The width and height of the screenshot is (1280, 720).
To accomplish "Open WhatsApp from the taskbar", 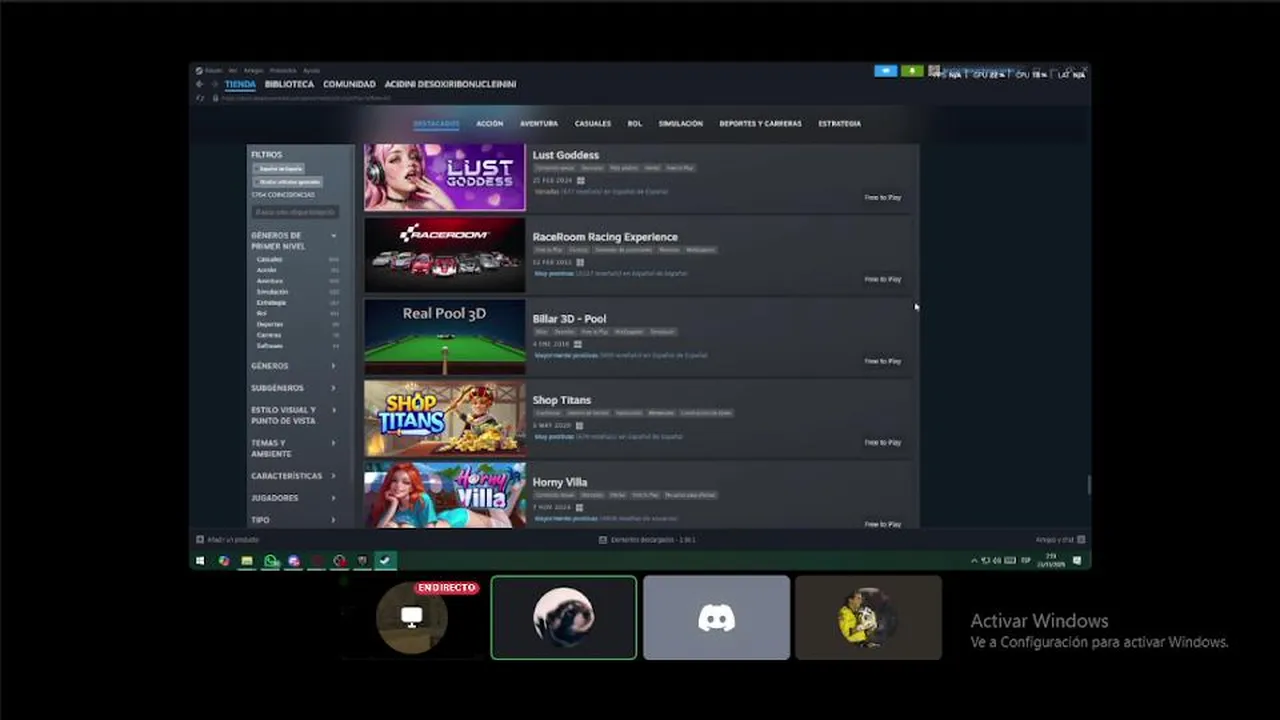I will coord(271,561).
